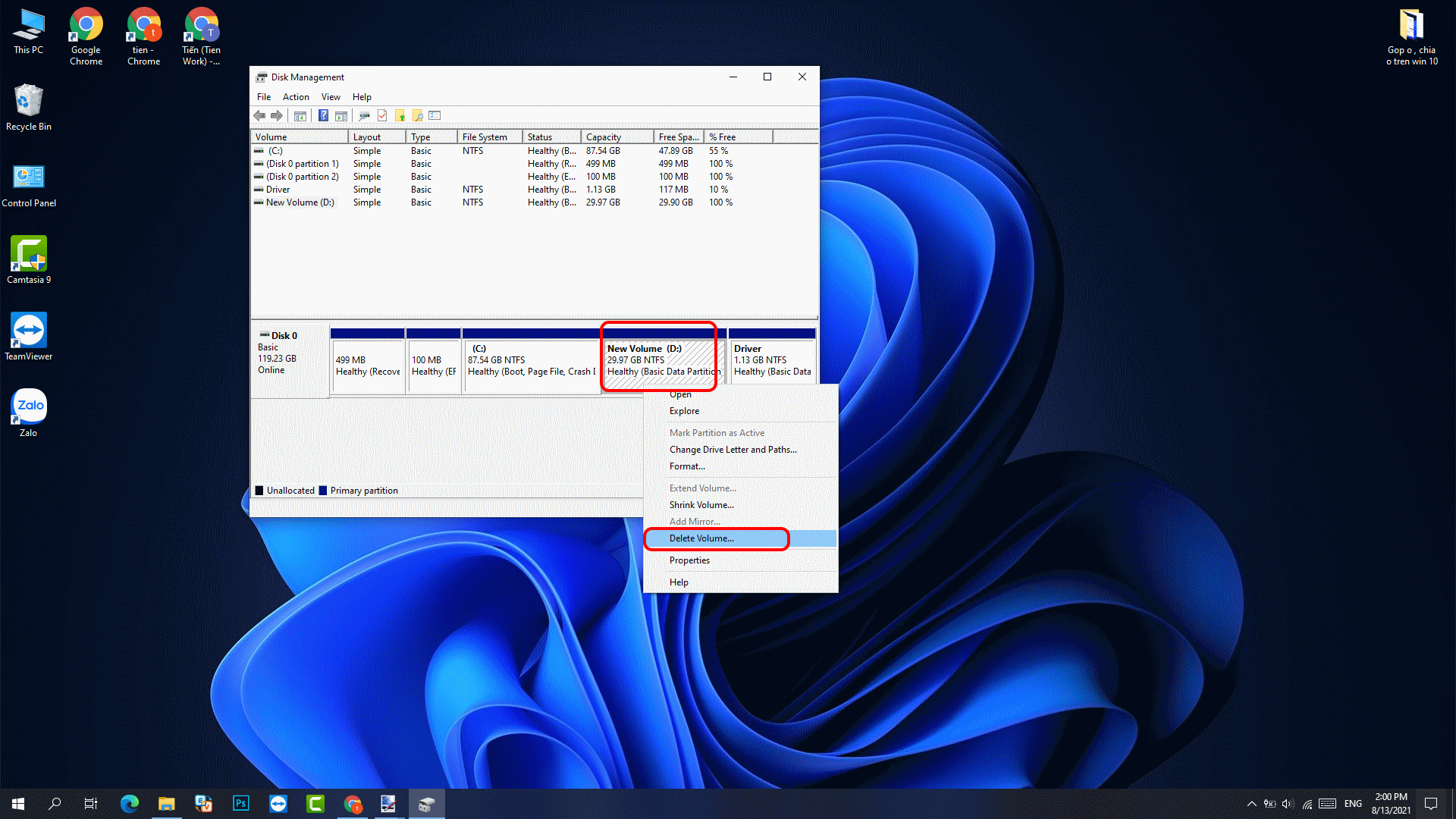
Task: Open Properties from the context menu
Action: pyautogui.click(x=689, y=560)
